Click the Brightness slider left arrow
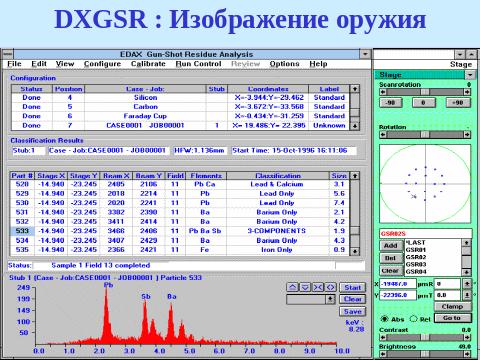The image size is (480, 360). [x=383, y=354]
